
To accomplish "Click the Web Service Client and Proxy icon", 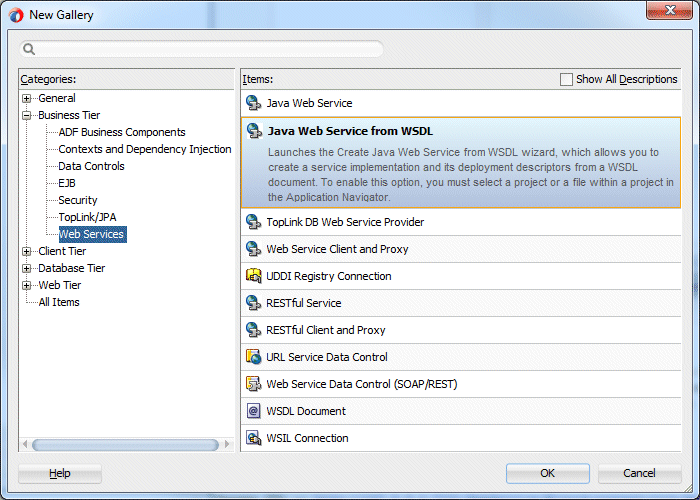I will point(254,249).
